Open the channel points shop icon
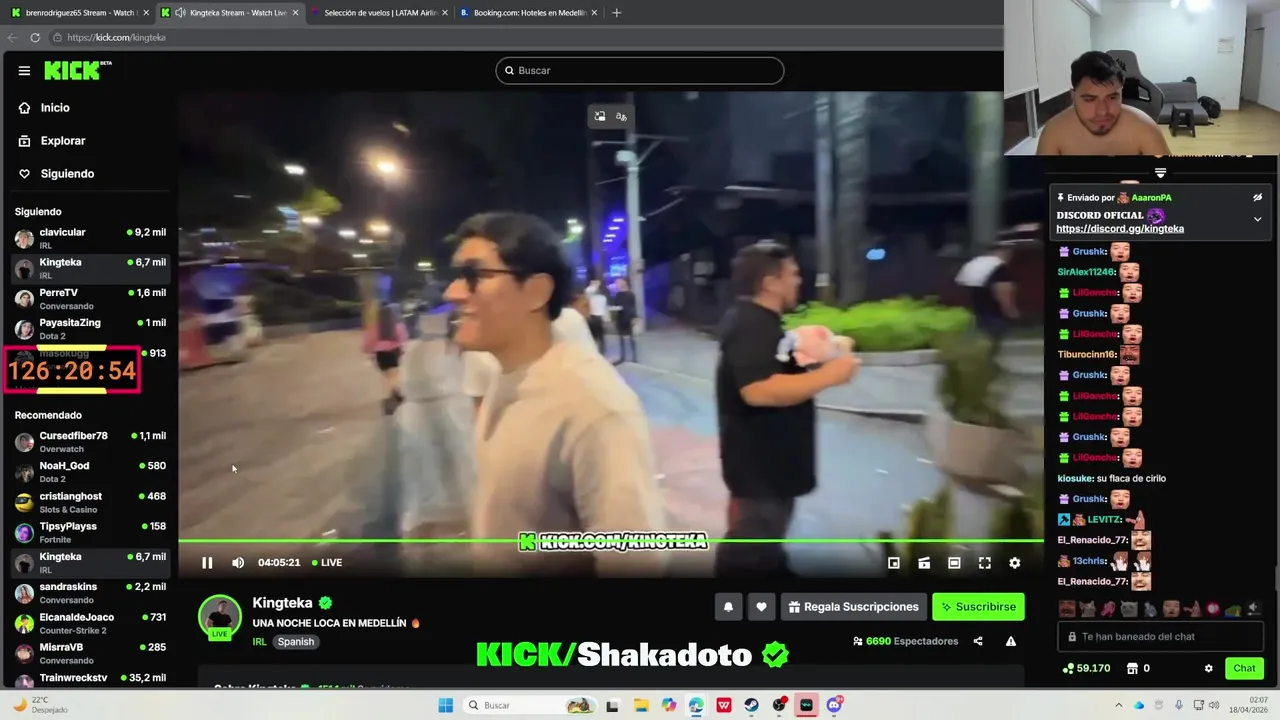The width and height of the screenshot is (1280, 720). (x=1132, y=668)
